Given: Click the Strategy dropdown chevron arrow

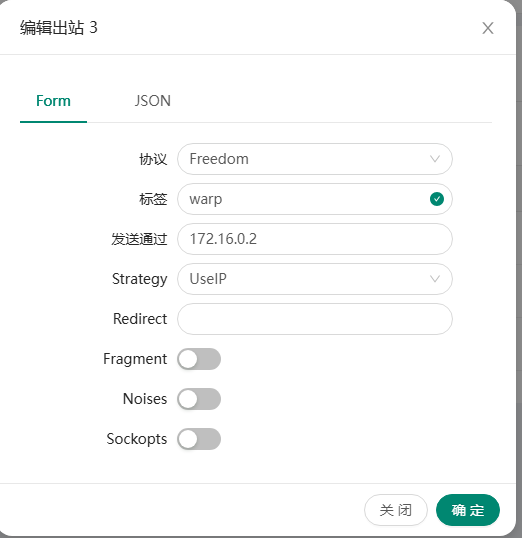Looking at the screenshot, I should pos(435,279).
